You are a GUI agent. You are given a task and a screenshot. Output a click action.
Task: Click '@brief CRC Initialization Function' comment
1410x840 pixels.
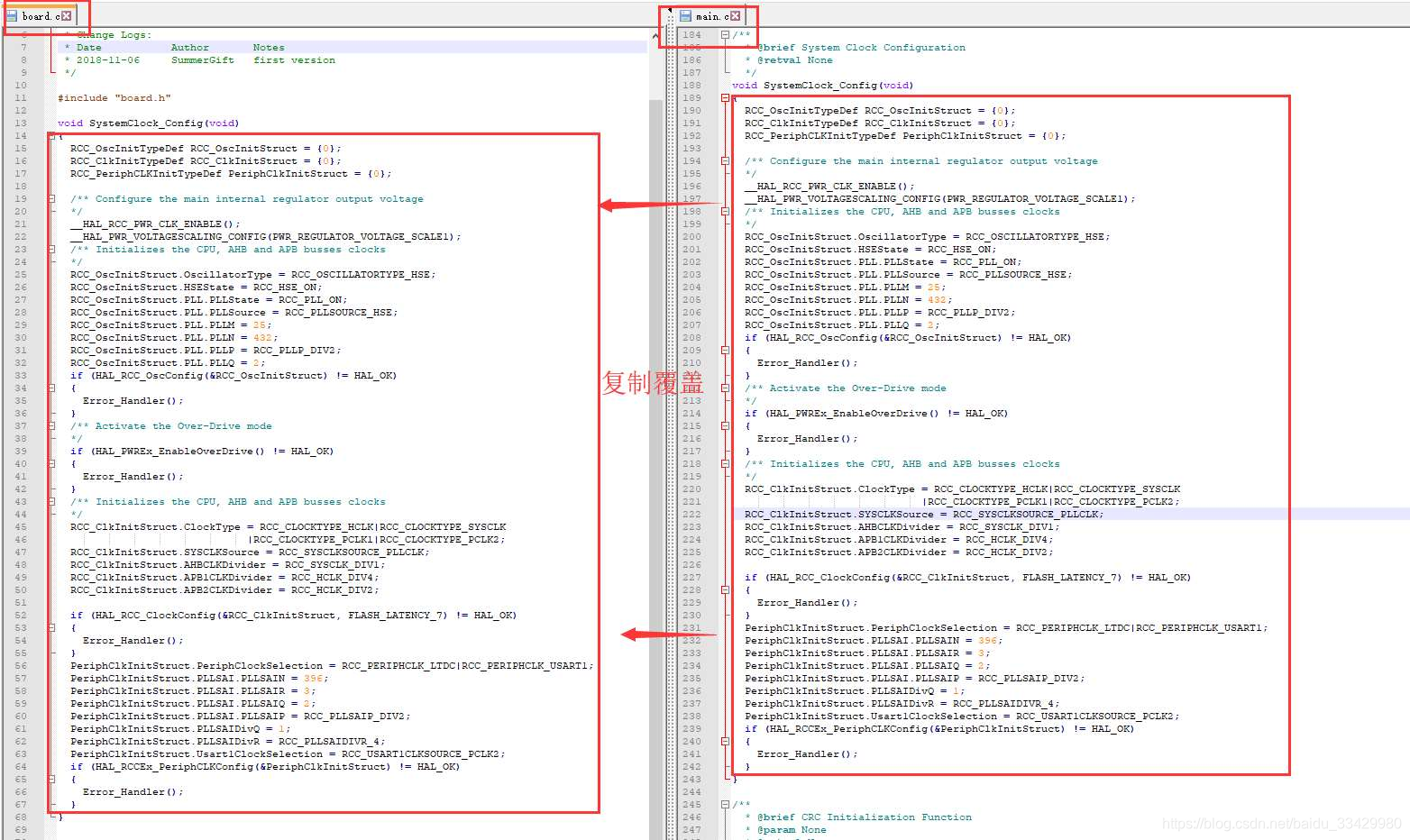(x=865, y=817)
